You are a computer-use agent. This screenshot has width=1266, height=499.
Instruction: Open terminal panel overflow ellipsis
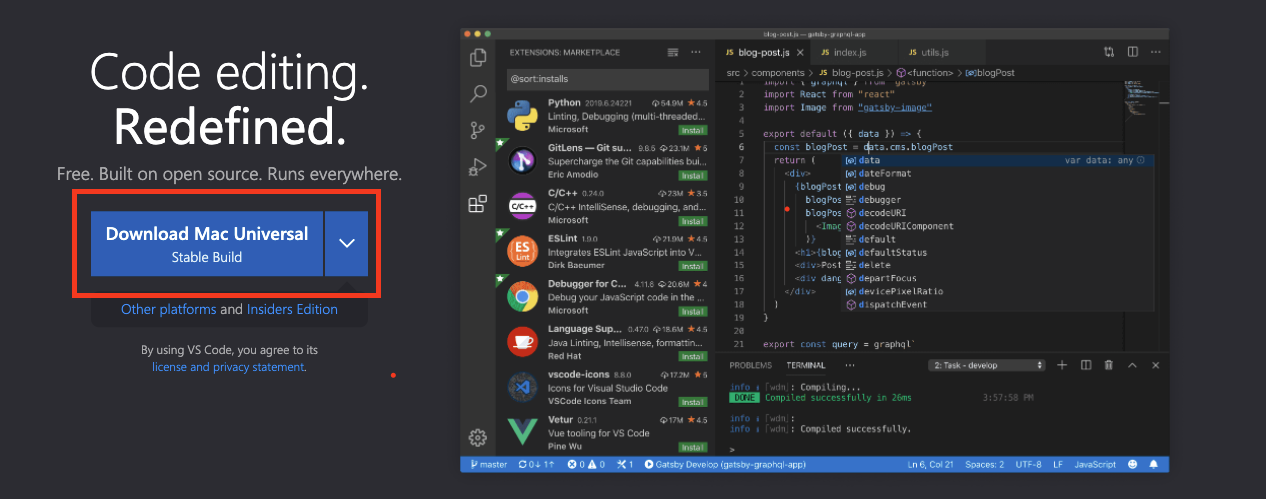pos(850,365)
